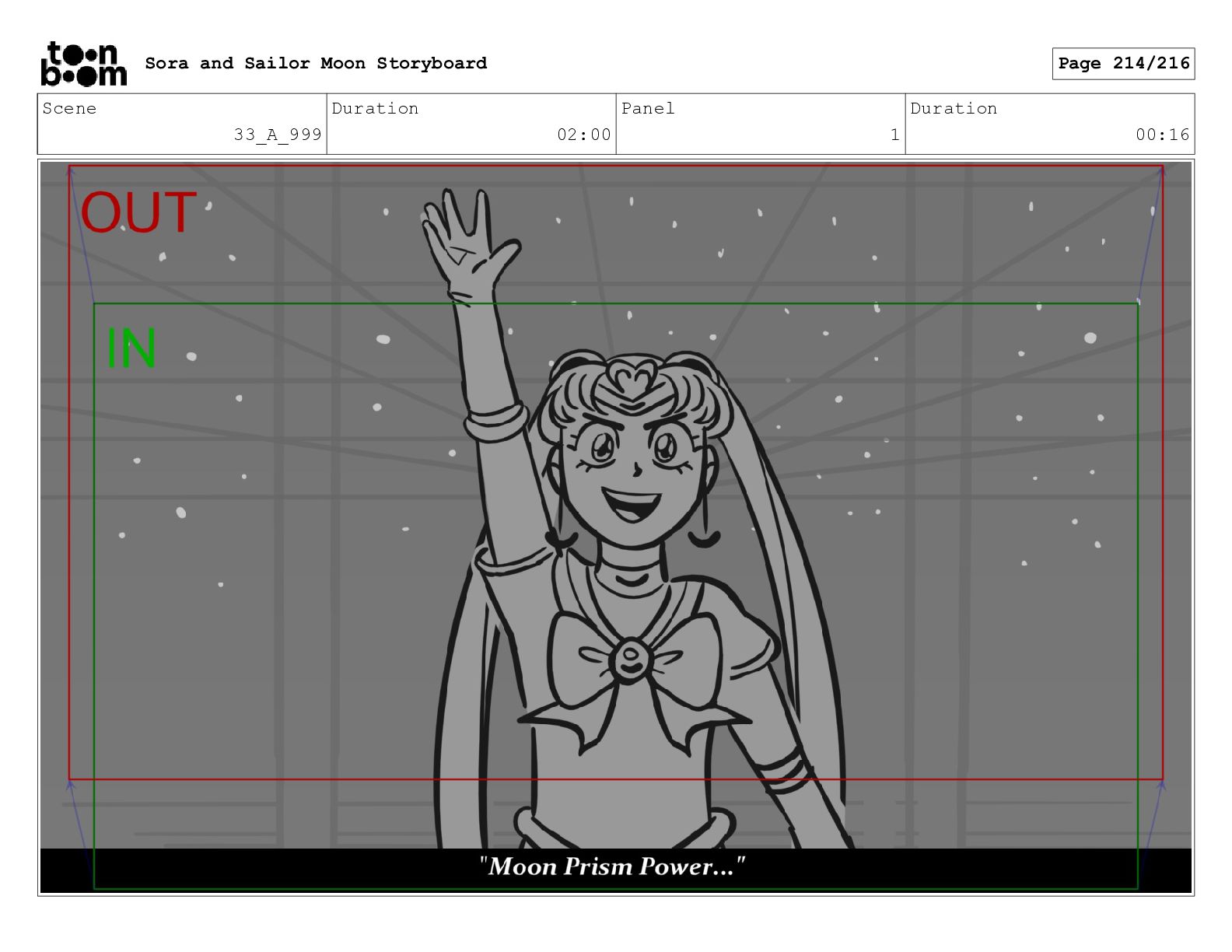Click the "Page 214/216" page indicator
The height and width of the screenshot is (952, 1232).
[x=1123, y=64]
